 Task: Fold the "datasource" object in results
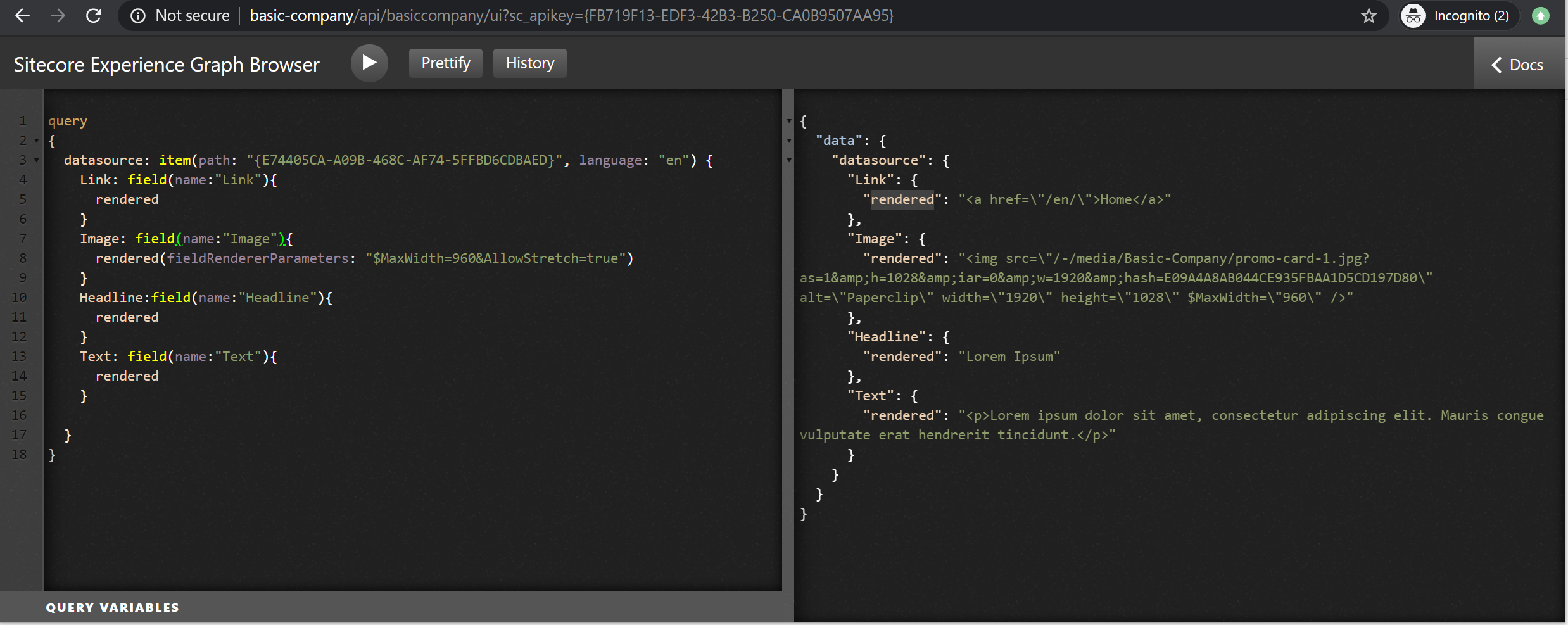pos(789,160)
